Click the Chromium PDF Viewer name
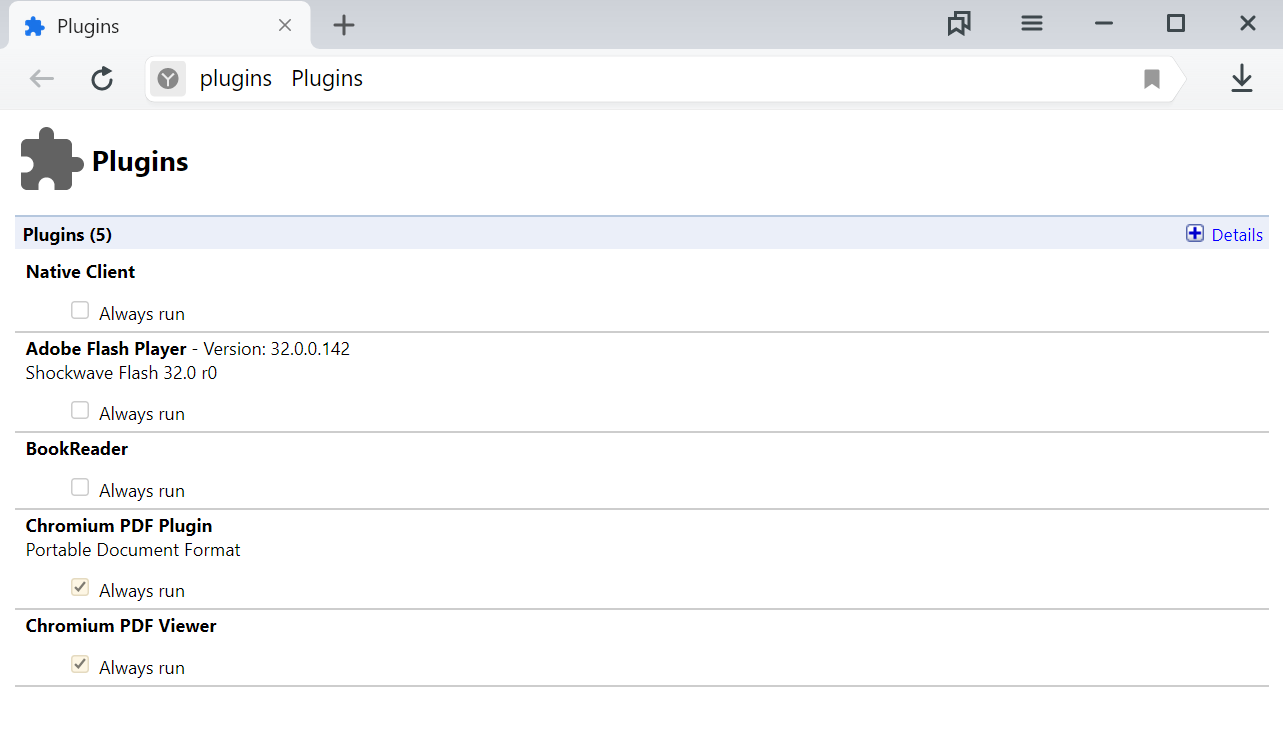Image resolution: width=1283 pixels, height=748 pixels. click(x=121, y=626)
